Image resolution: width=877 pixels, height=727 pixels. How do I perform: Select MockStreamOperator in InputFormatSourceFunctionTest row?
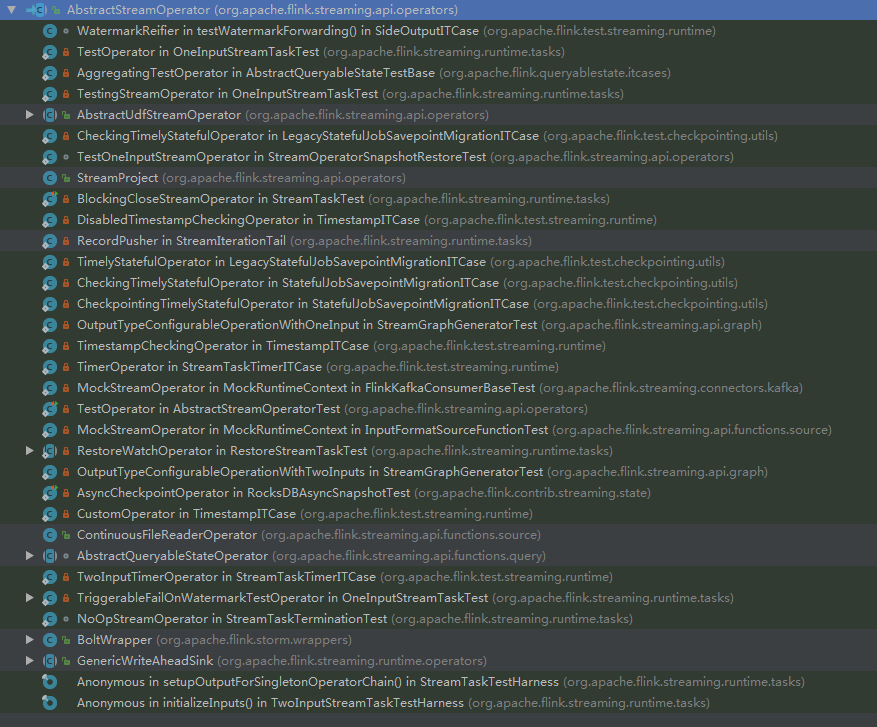click(x=438, y=429)
